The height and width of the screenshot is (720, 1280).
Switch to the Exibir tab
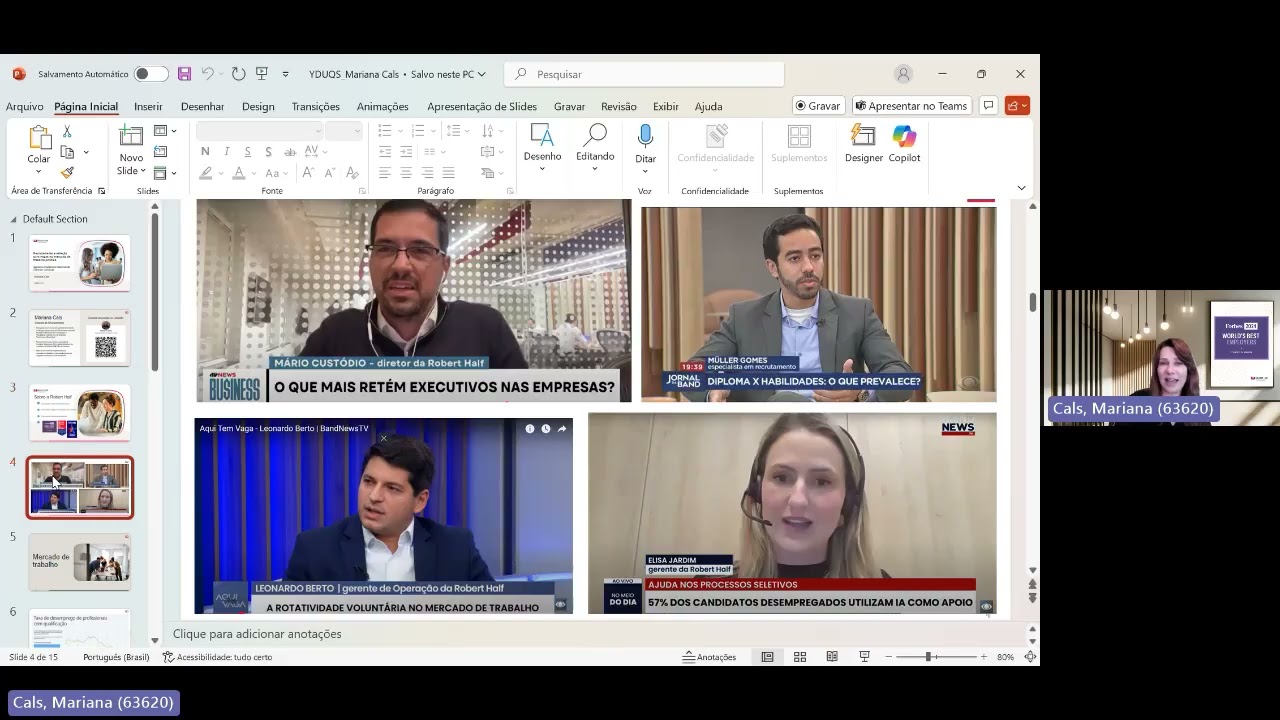[666, 106]
